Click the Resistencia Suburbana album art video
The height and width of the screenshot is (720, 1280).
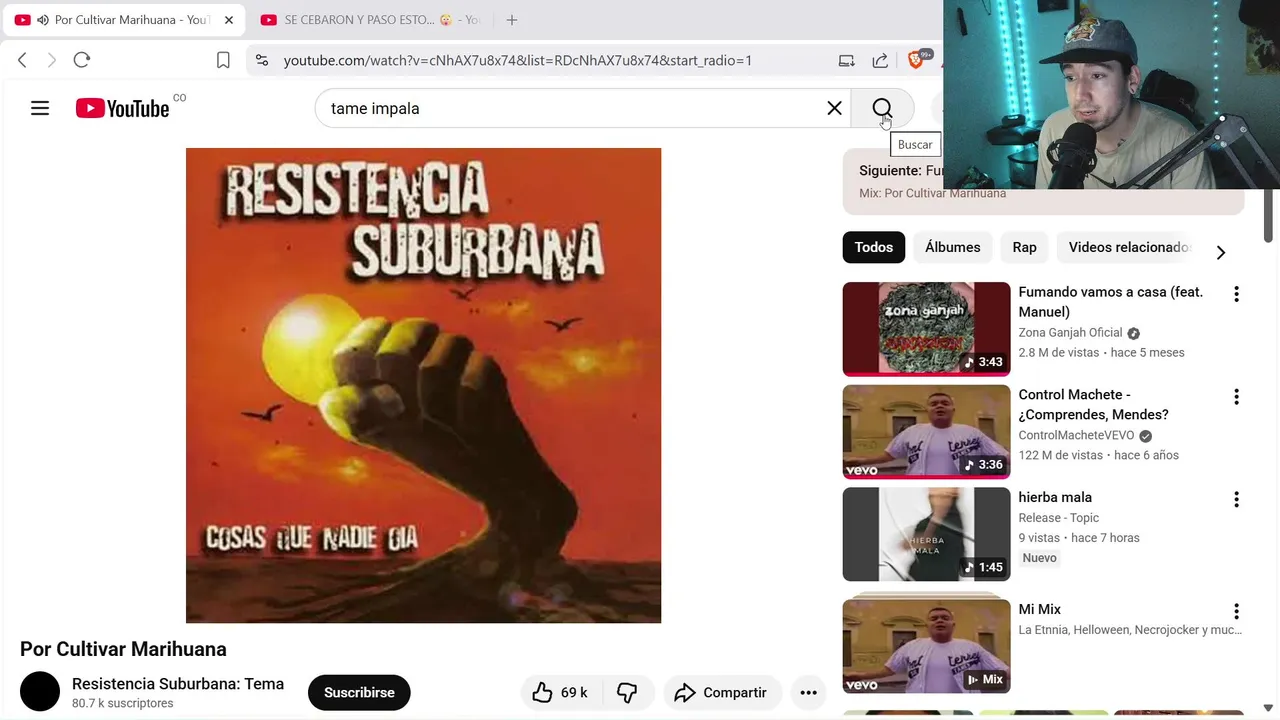pos(423,385)
